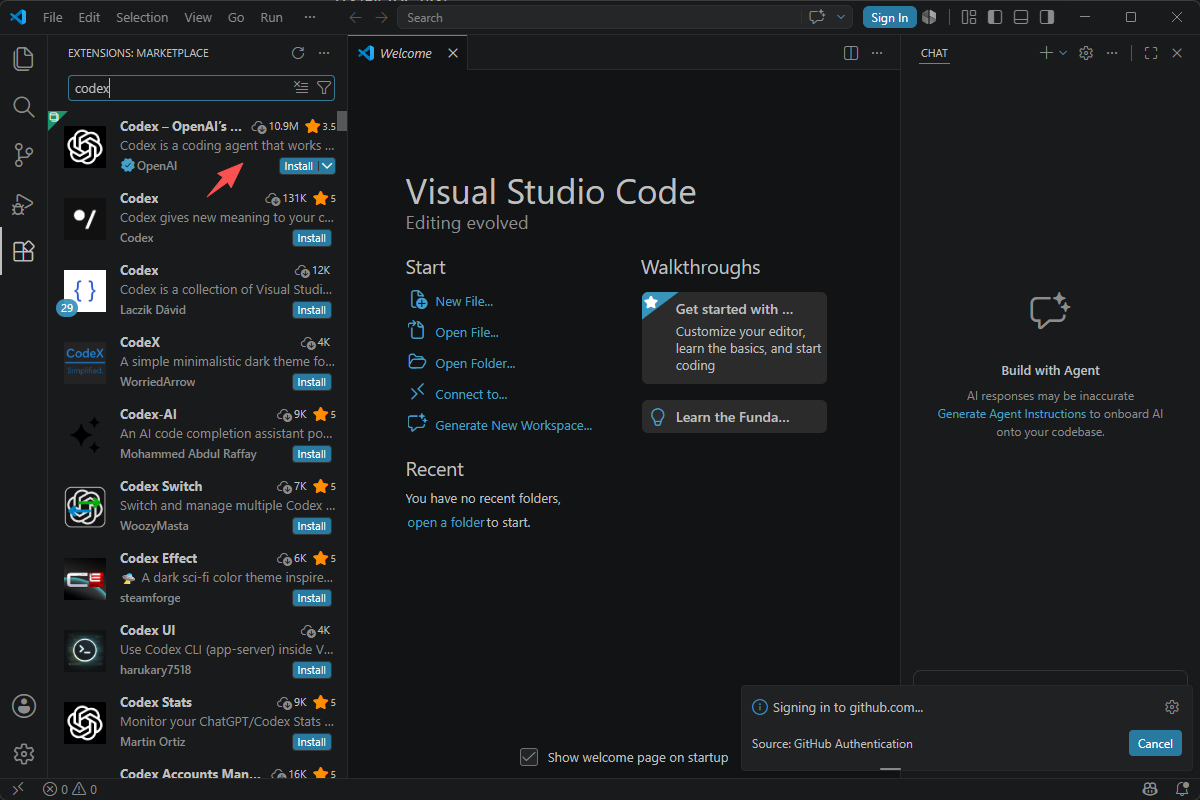Install the Codex Switch extension
This screenshot has width=1200, height=800.
click(312, 526)
